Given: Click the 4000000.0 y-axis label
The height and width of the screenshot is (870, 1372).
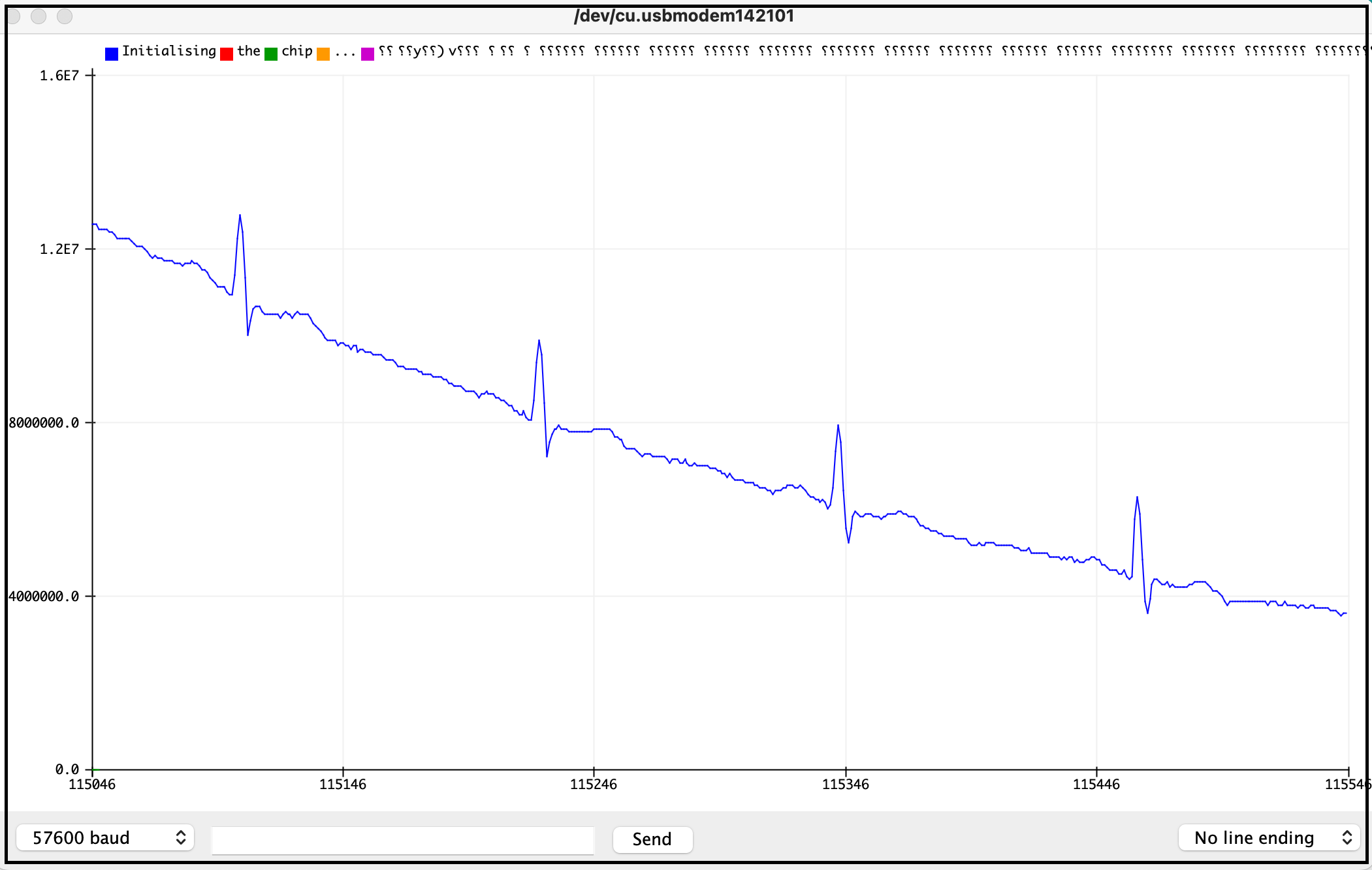Looking at the screenshot, I should (44, 597).
